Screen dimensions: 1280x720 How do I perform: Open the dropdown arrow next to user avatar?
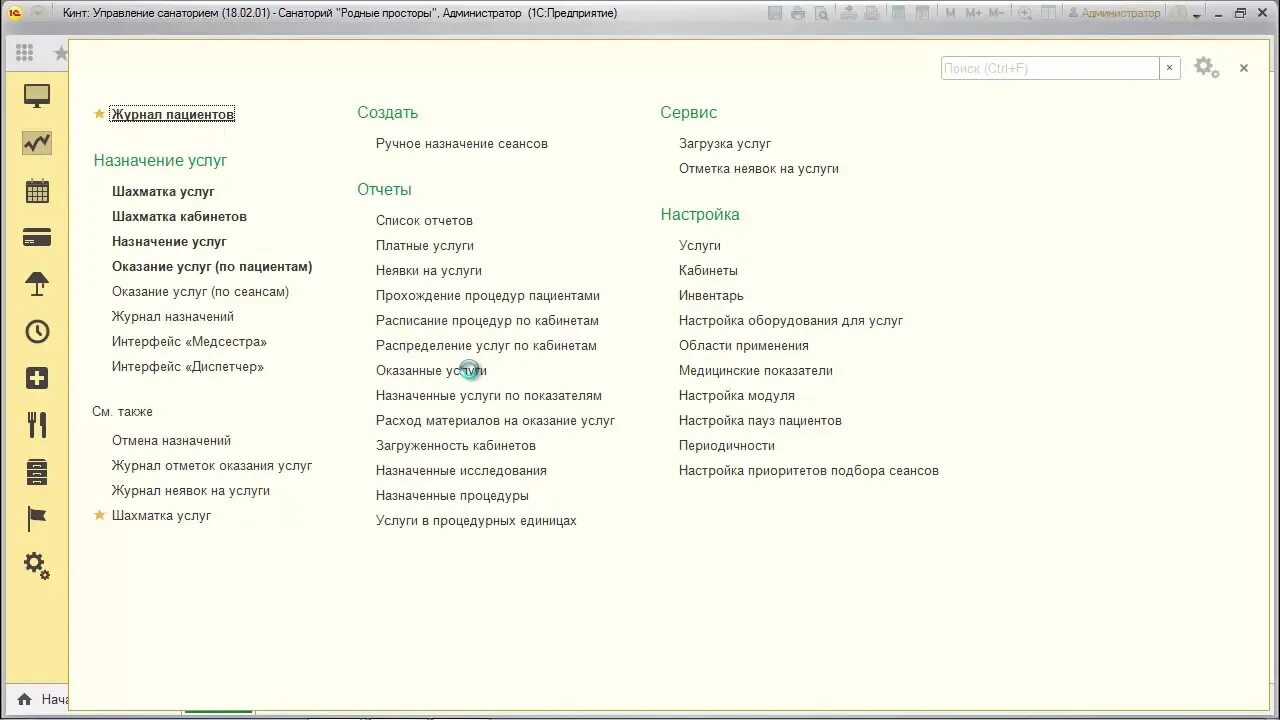click(x=1196, y=15)
